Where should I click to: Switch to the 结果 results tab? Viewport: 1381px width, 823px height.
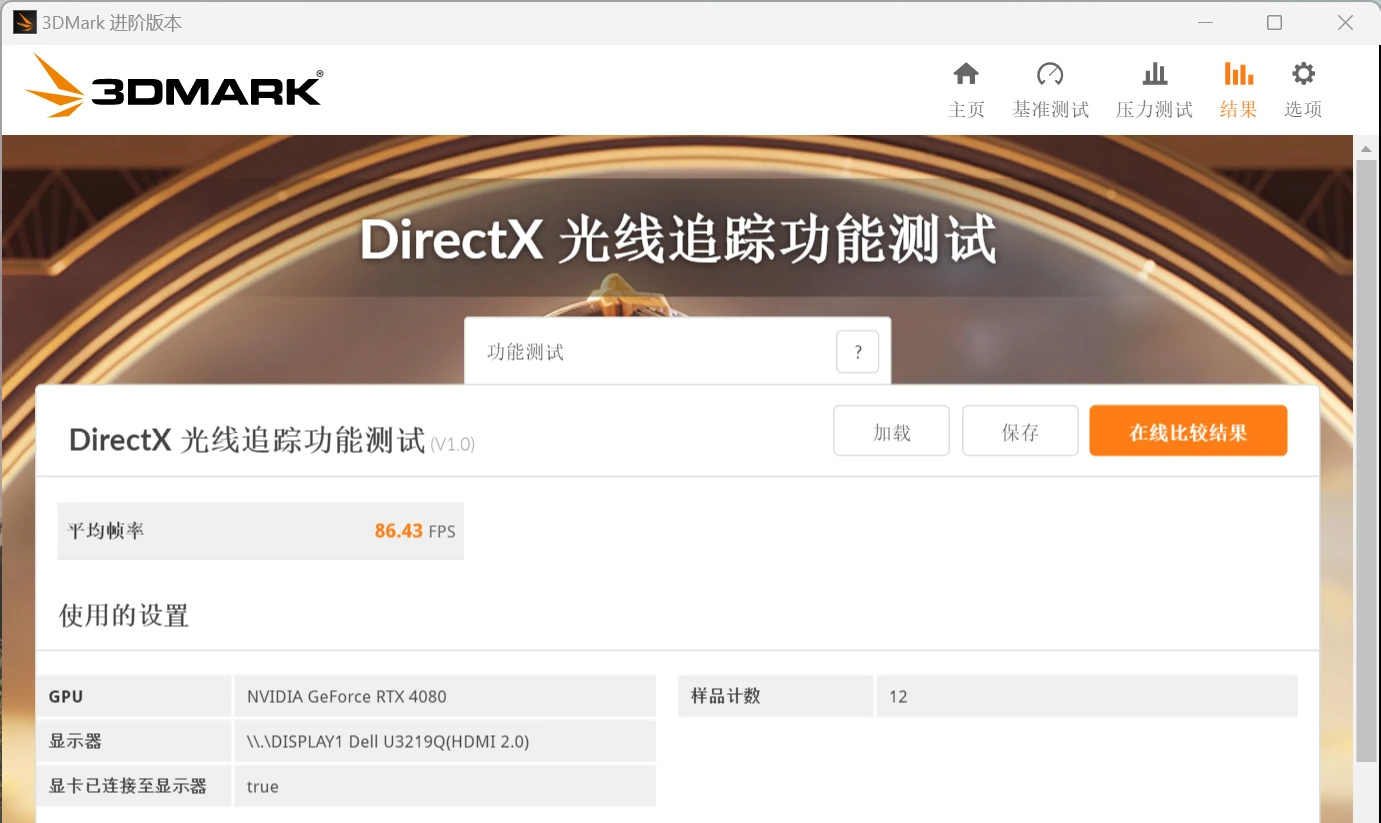(1238, 90)
